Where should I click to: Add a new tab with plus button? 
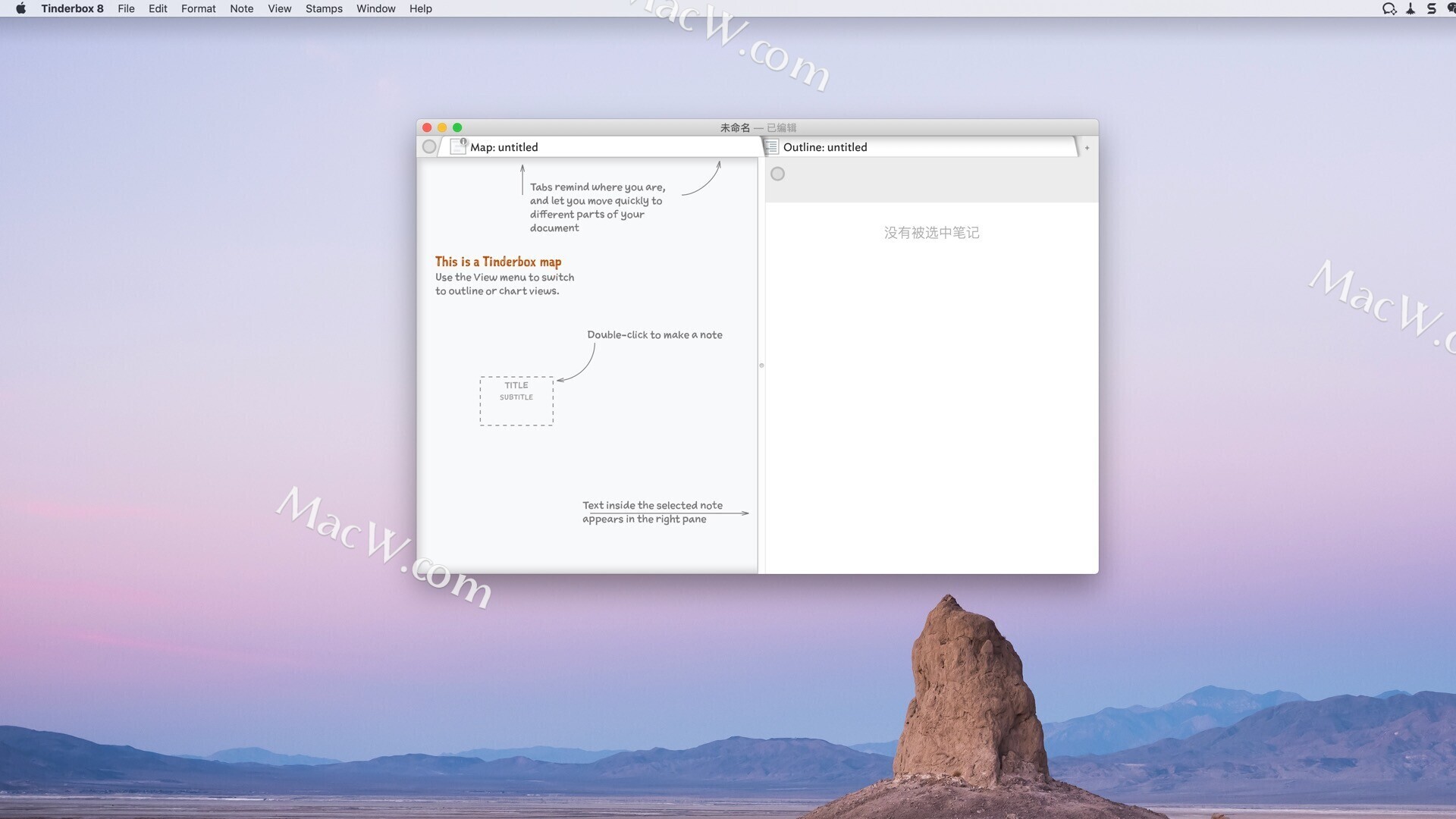click(x=1087, y=148)
